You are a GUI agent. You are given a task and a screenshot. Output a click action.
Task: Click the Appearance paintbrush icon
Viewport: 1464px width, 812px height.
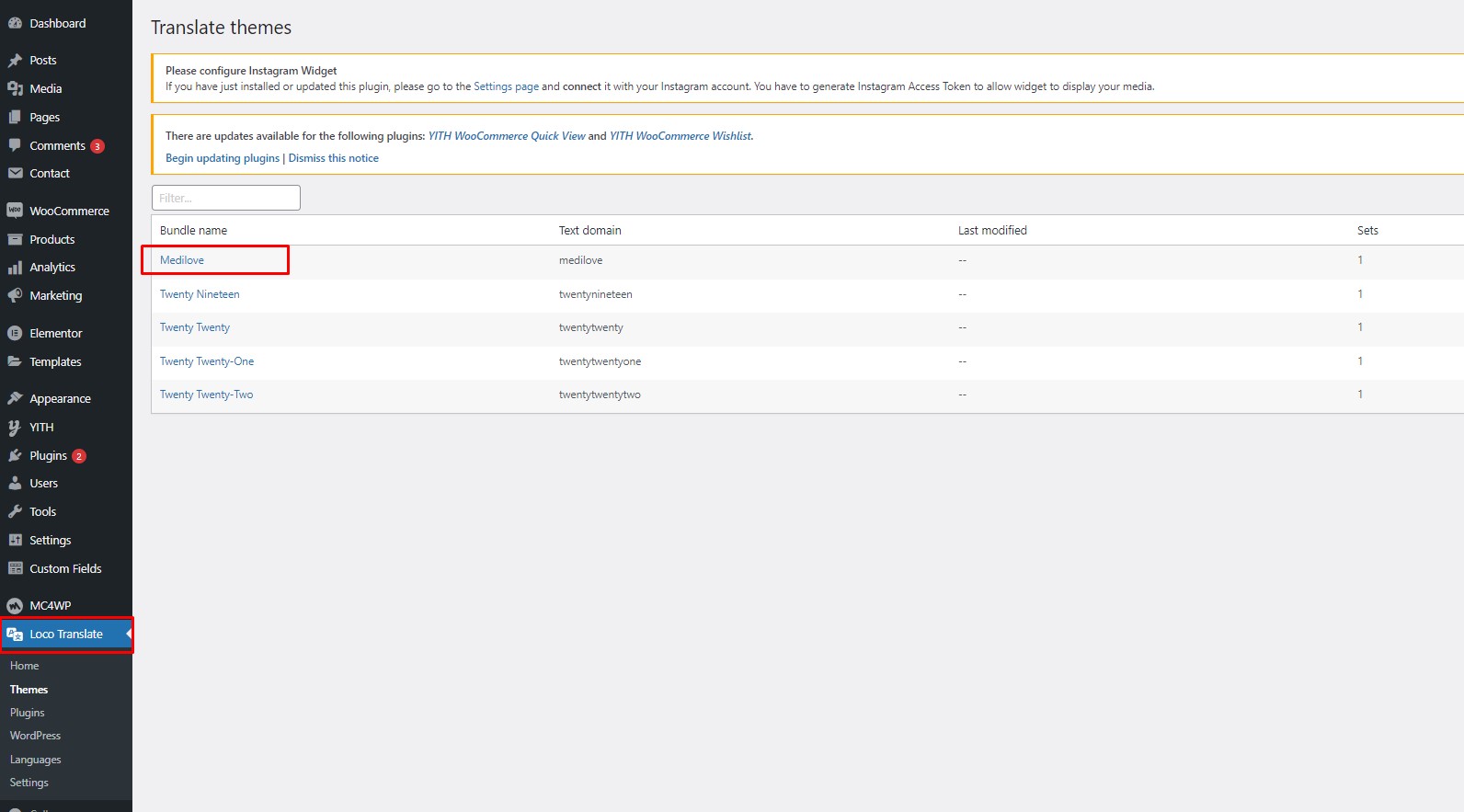(x=15, y=399)
